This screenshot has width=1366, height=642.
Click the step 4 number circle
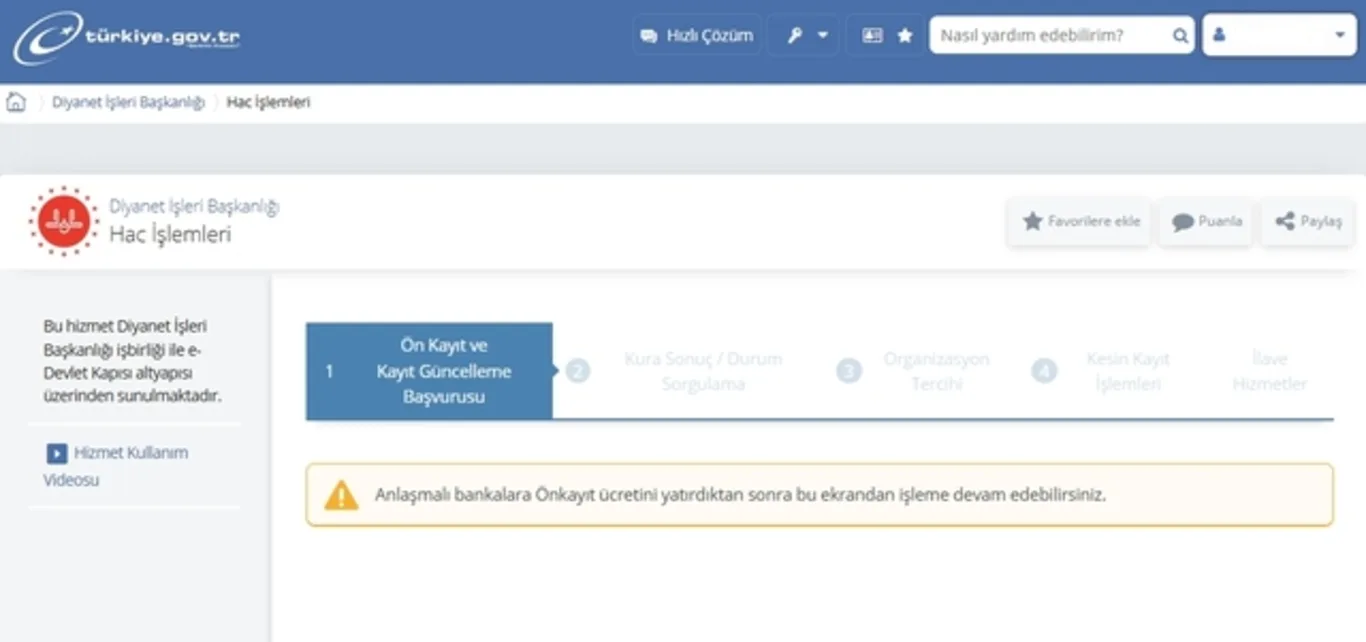click(1044, 371)
